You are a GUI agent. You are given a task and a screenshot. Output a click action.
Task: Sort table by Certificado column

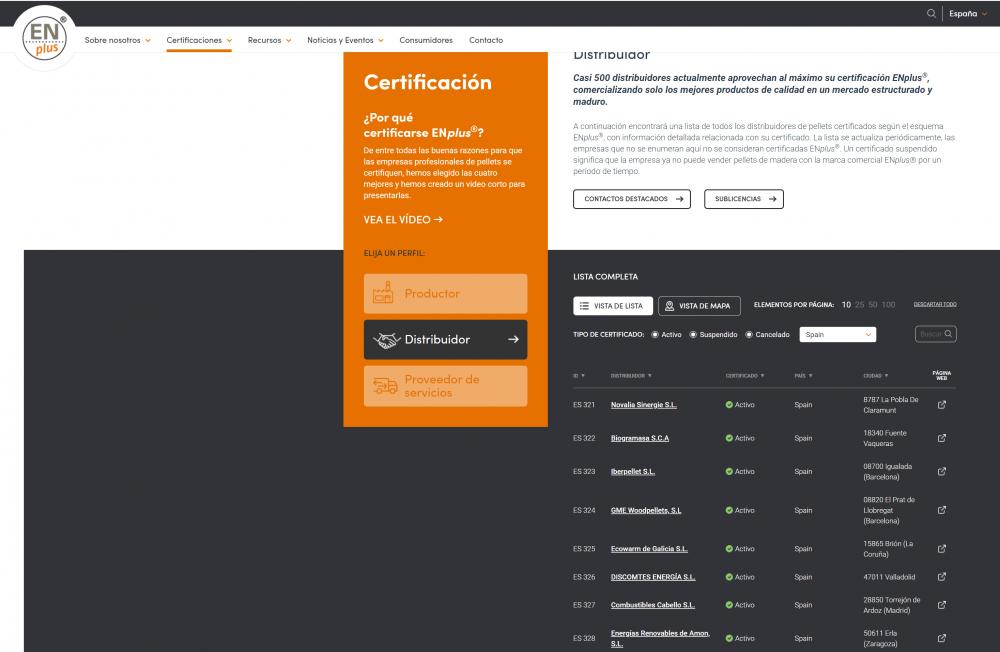pos(745,376)
